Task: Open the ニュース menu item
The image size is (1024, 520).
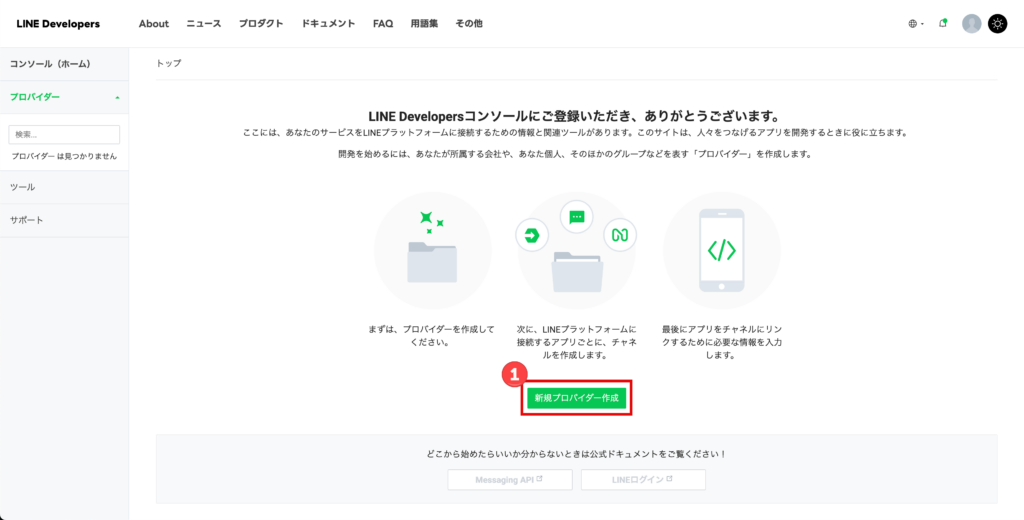Action: pos(204,24)
